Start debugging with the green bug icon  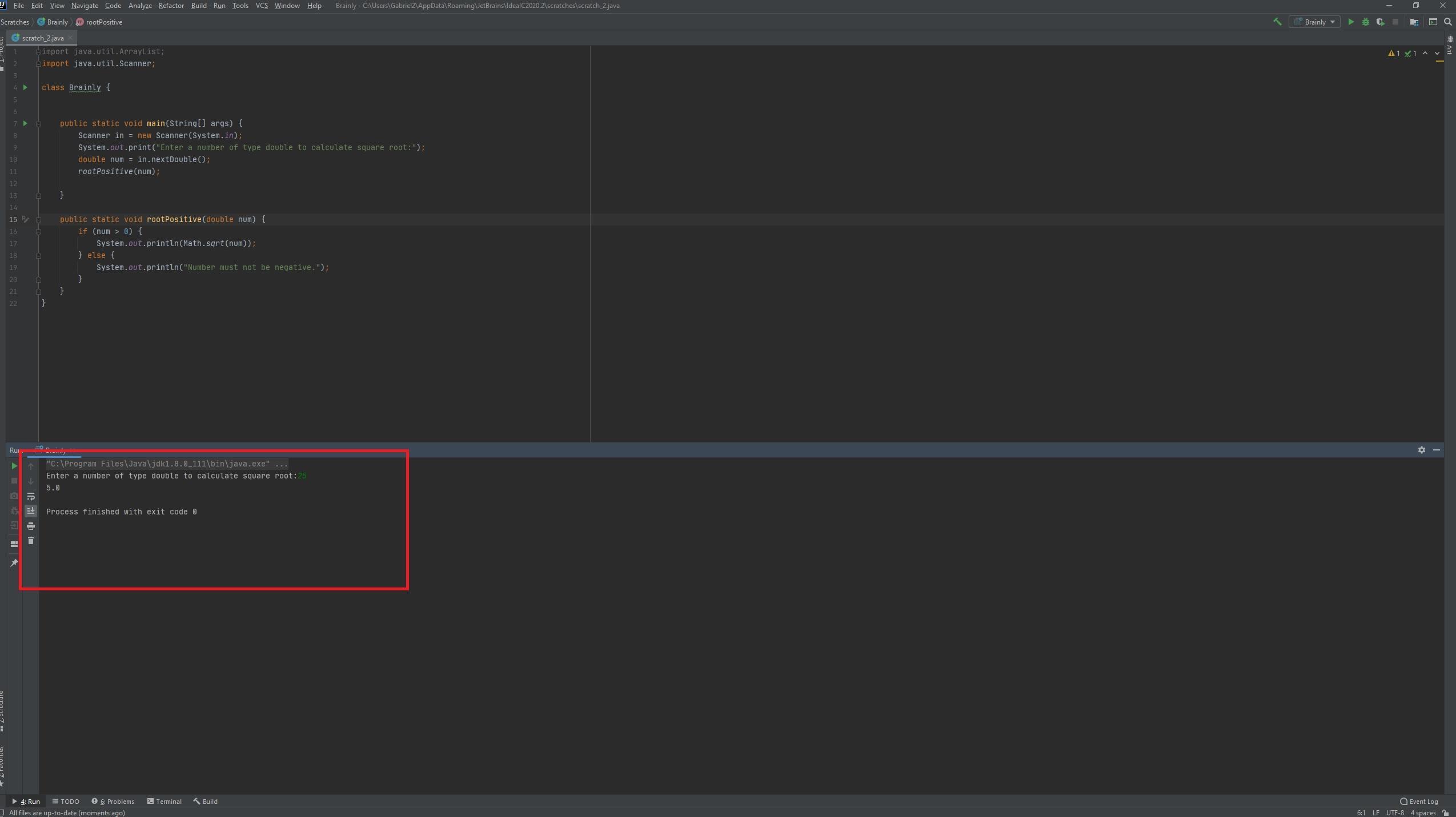(x=1366, y=22)
